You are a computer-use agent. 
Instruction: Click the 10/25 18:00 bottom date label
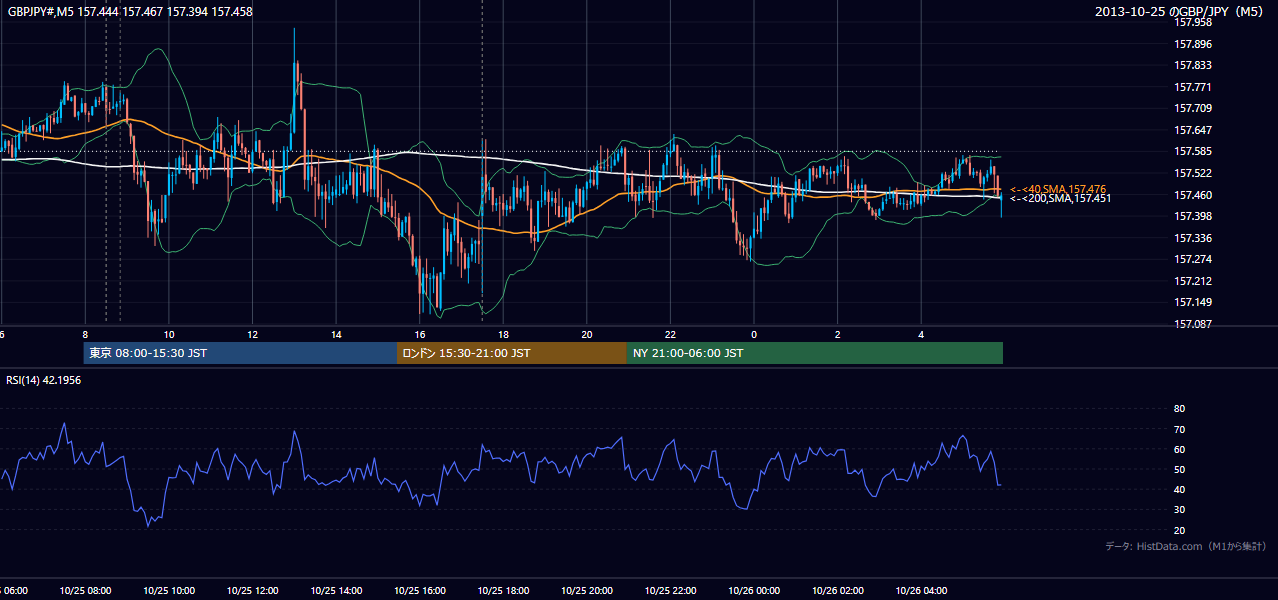503,591
